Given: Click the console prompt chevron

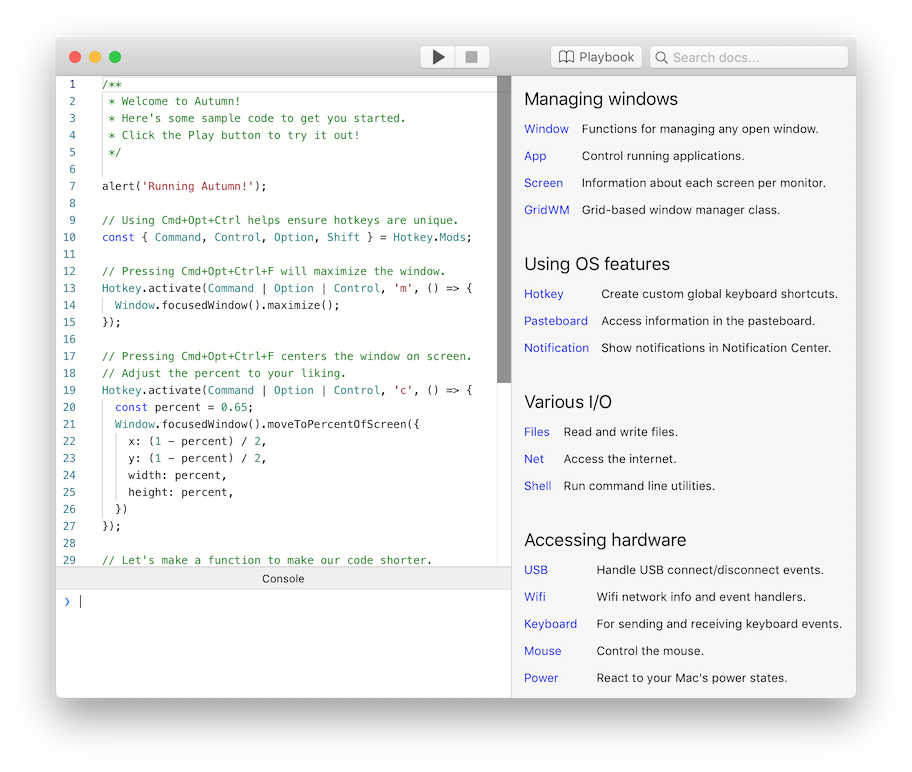Looking at the screenshot, I should [x=67, y=602].
